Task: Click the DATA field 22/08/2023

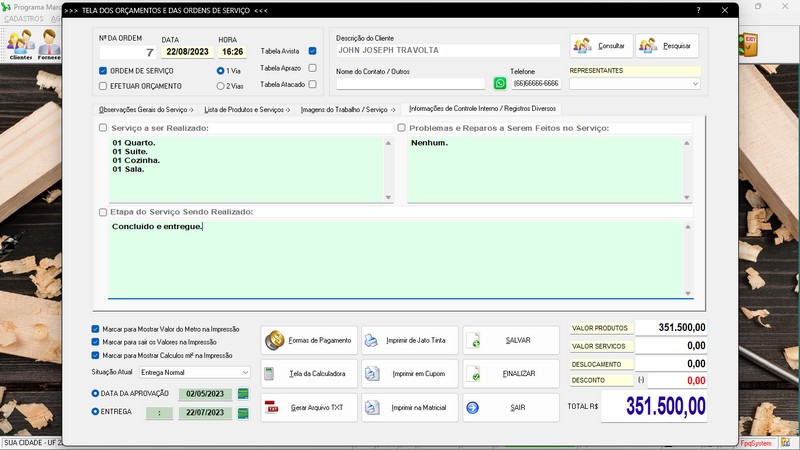Action: coord(187,52)
